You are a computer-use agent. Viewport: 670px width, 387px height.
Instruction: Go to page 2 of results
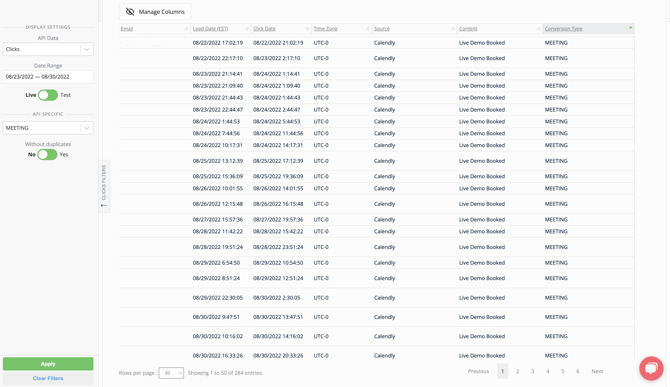[517, 371]
